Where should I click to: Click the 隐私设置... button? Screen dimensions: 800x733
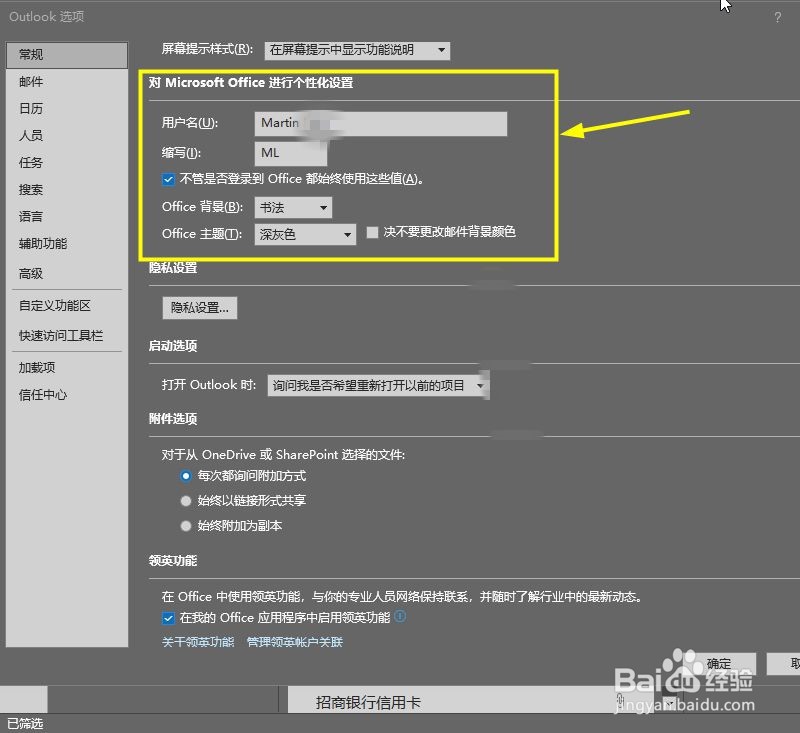point(199,308)
